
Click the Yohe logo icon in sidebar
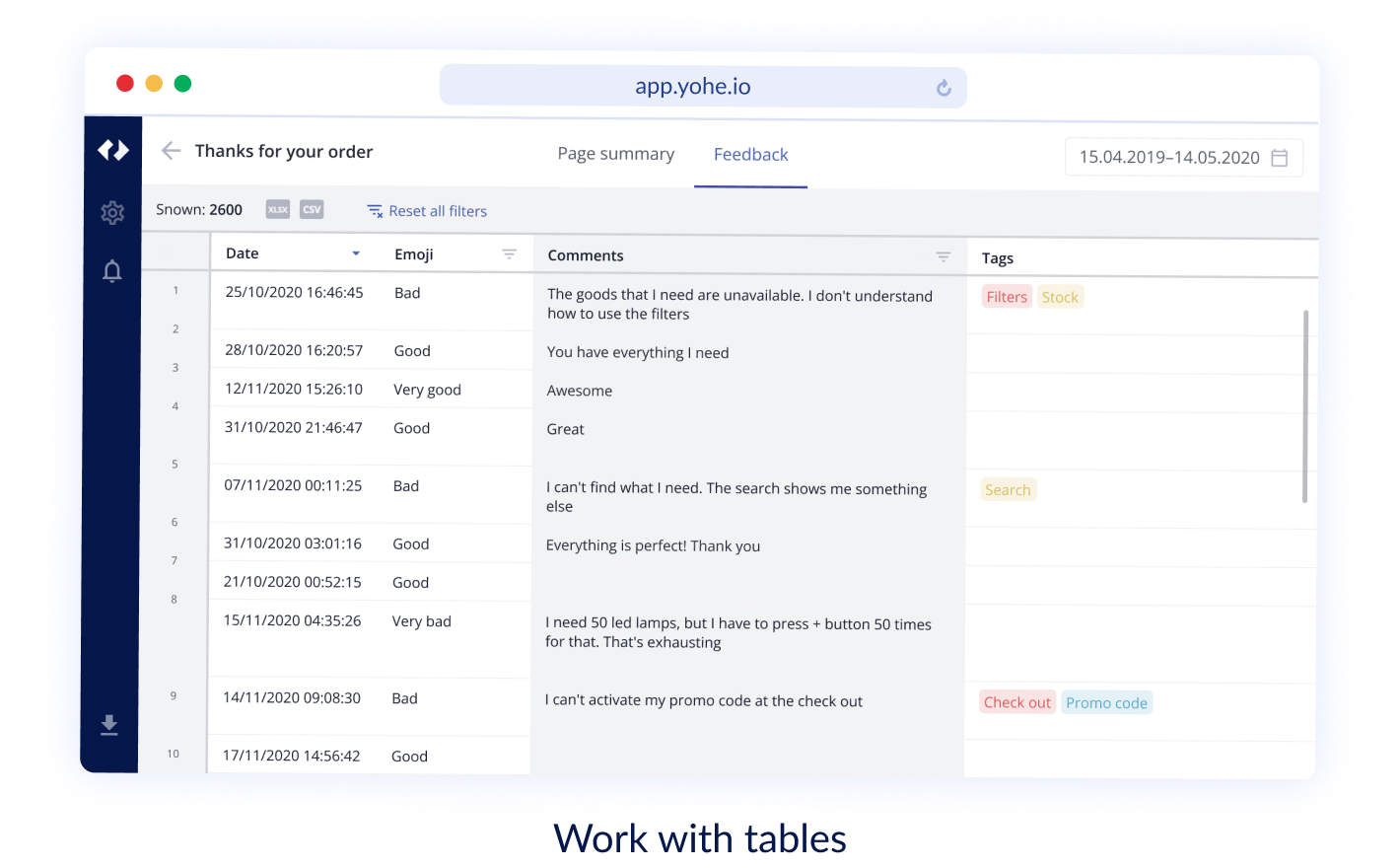[113, 150]
